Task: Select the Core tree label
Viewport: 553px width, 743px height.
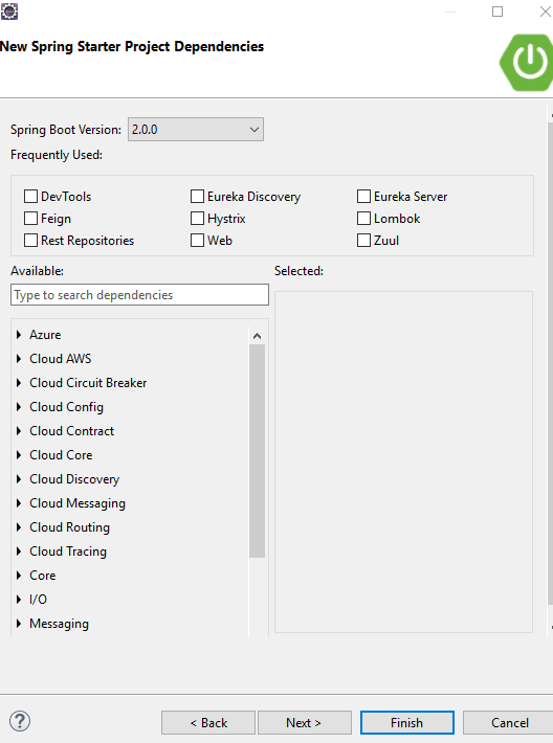Action: 43,575
